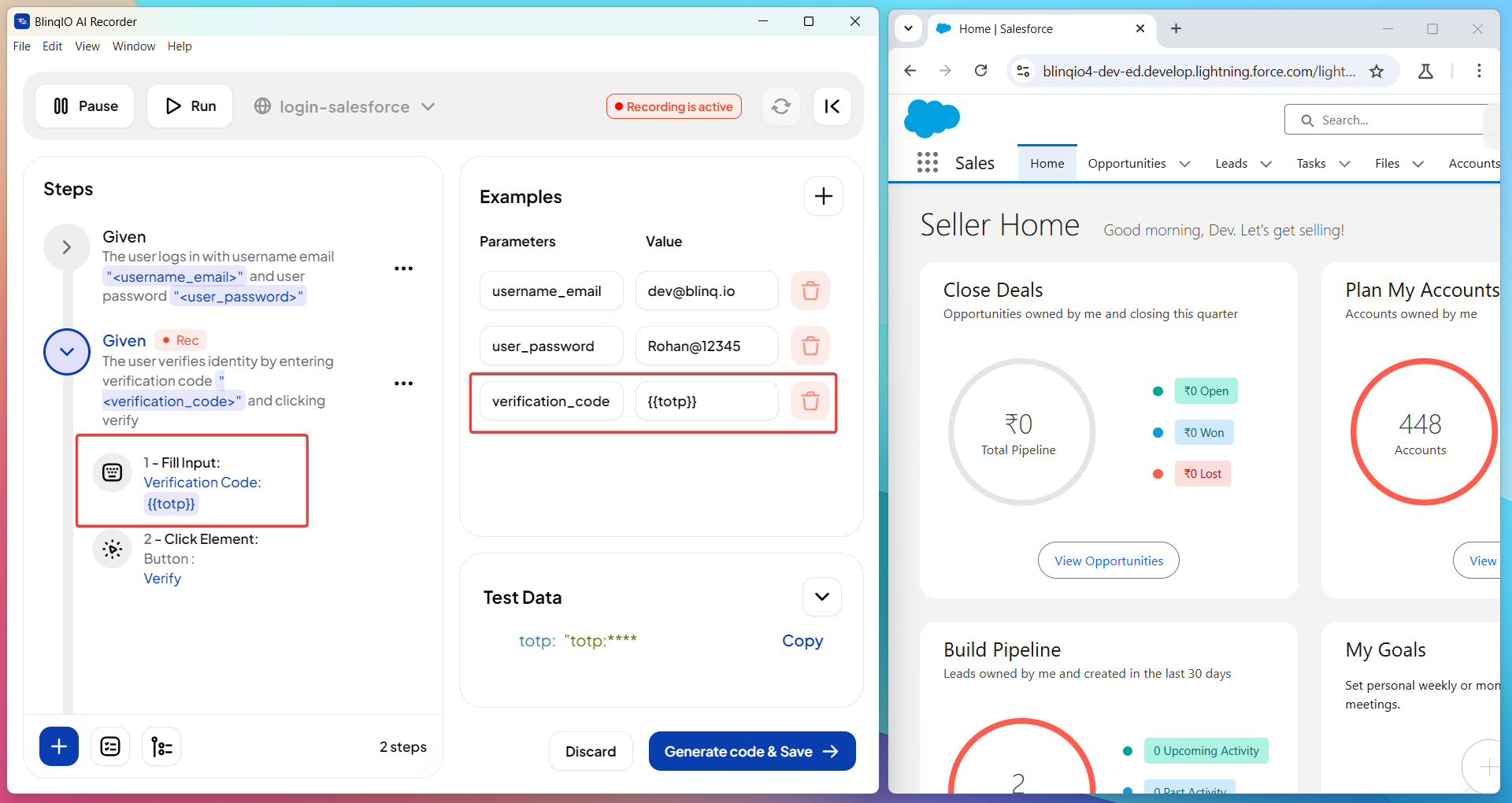
Task: Click the 0 Upcoming Activity badge
Action: click(1206, 750)
